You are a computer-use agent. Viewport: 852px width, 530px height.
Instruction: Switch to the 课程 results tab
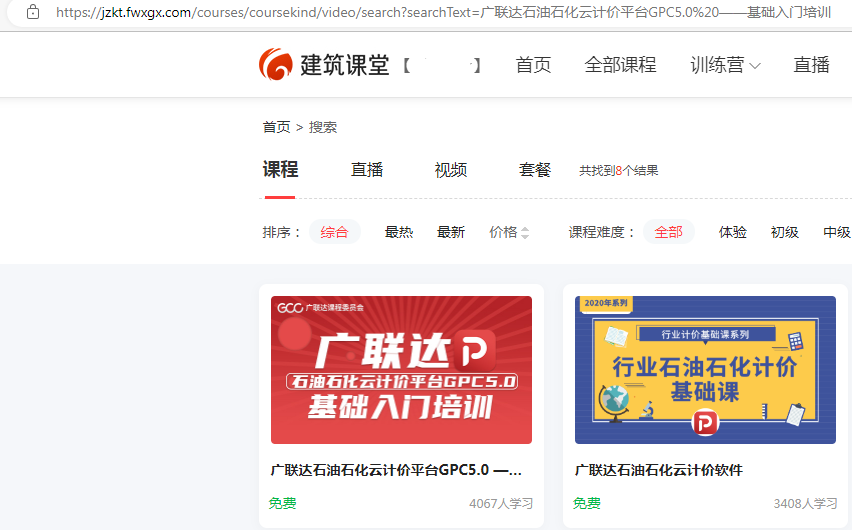pyautogui.click(x=280, y=170)
